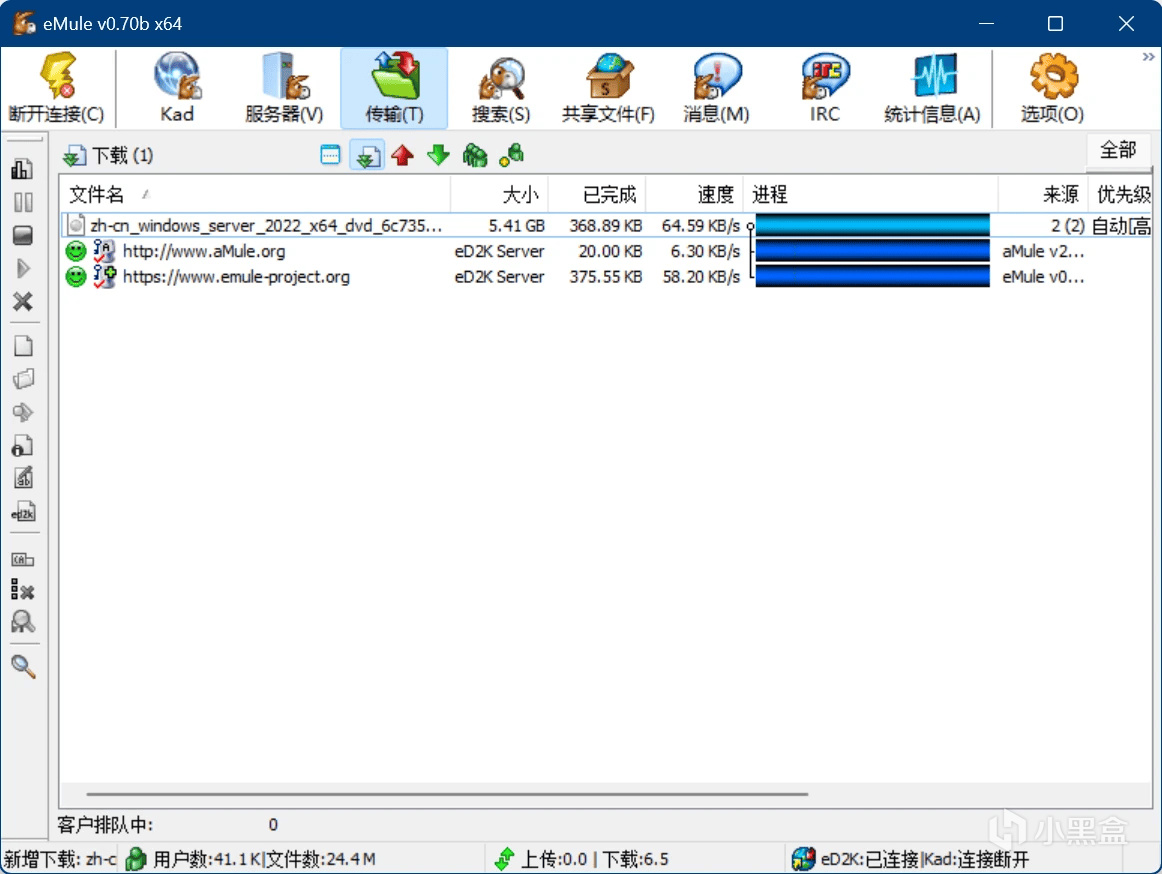The image size is (1162, 874).
Task: Click the search related binoculars icon
Action: tap(24, 621)
